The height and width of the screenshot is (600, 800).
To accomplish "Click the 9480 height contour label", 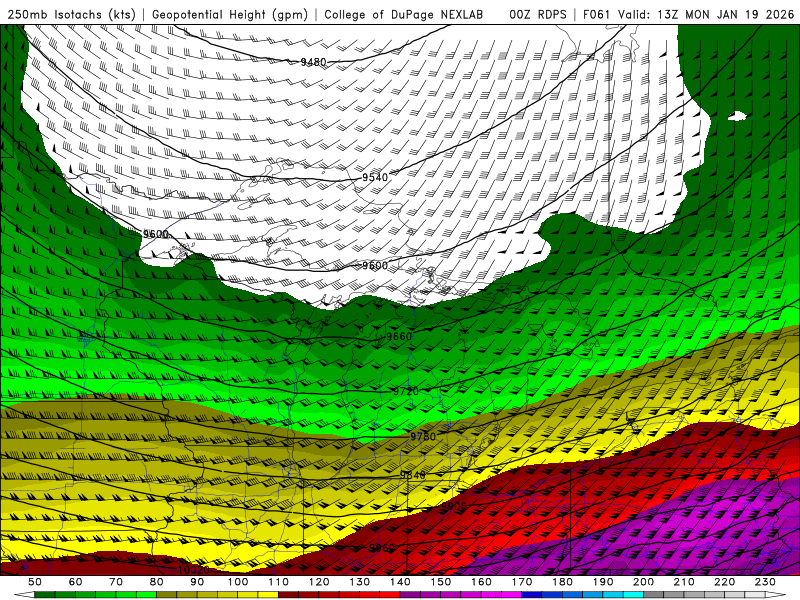I will [x=313, y=62].
